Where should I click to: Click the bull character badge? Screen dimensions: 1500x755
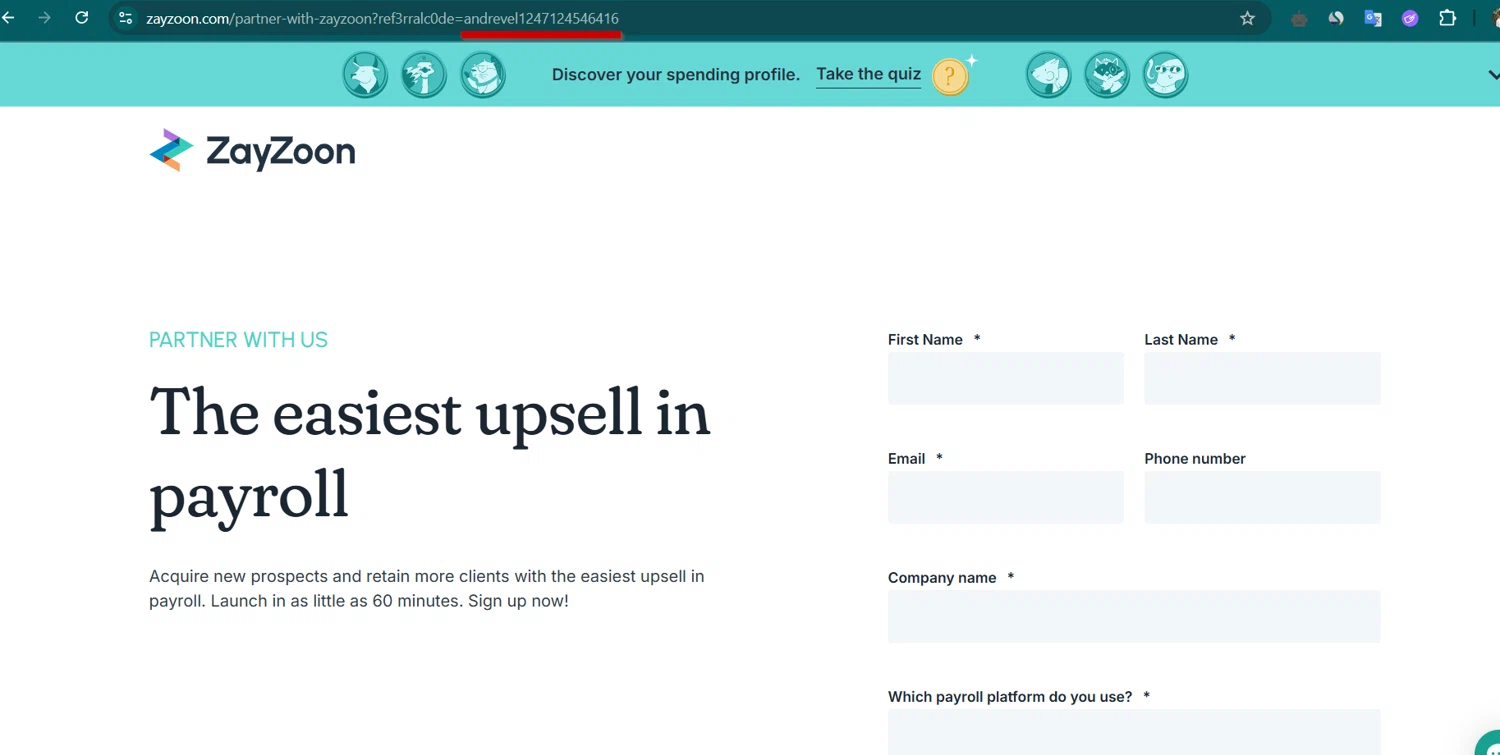(365, 75)
